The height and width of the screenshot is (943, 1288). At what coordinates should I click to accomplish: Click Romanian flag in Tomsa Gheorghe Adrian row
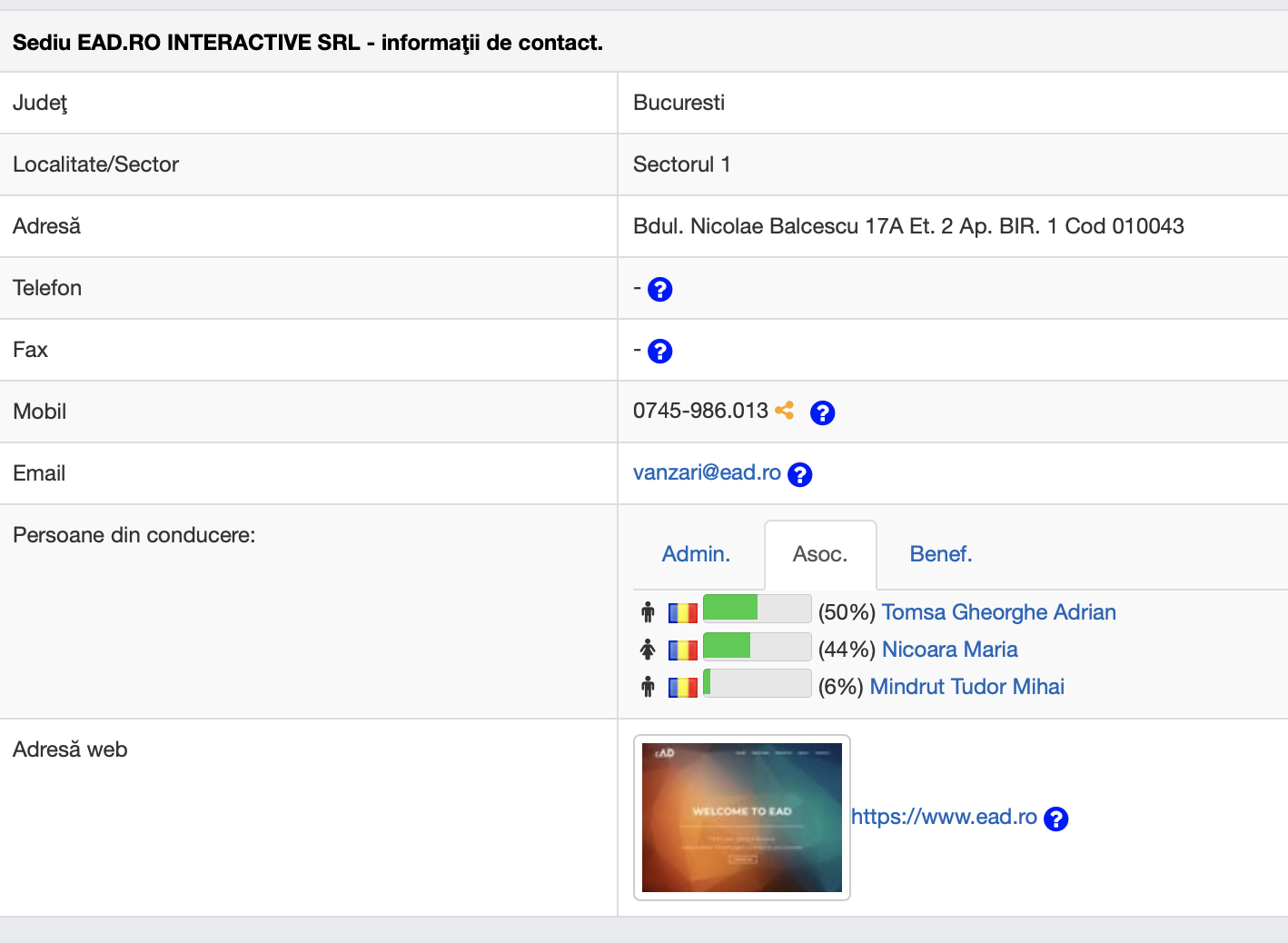(683, 613)
